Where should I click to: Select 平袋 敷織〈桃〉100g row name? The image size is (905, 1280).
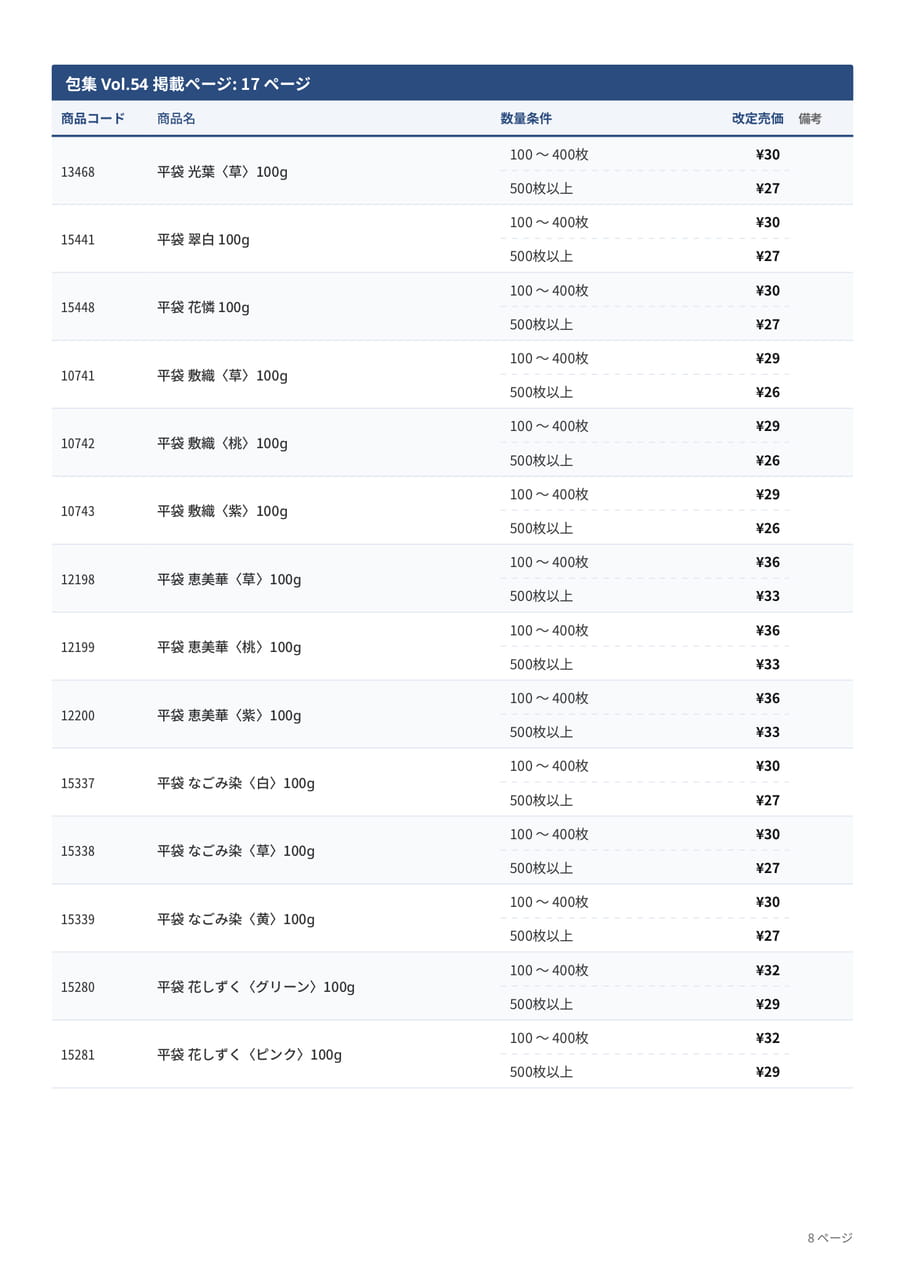click(x=222, y=443)
